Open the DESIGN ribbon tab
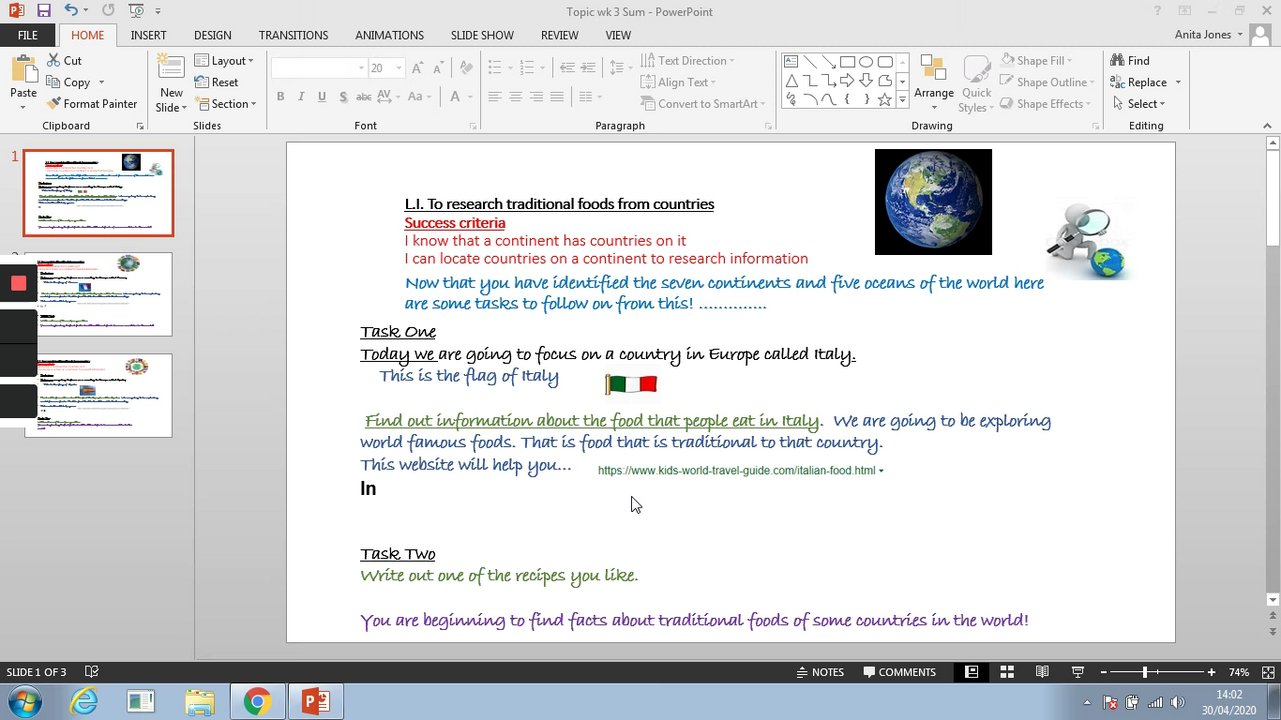The width and height of the screenshot is (1281, 720). 212,35
